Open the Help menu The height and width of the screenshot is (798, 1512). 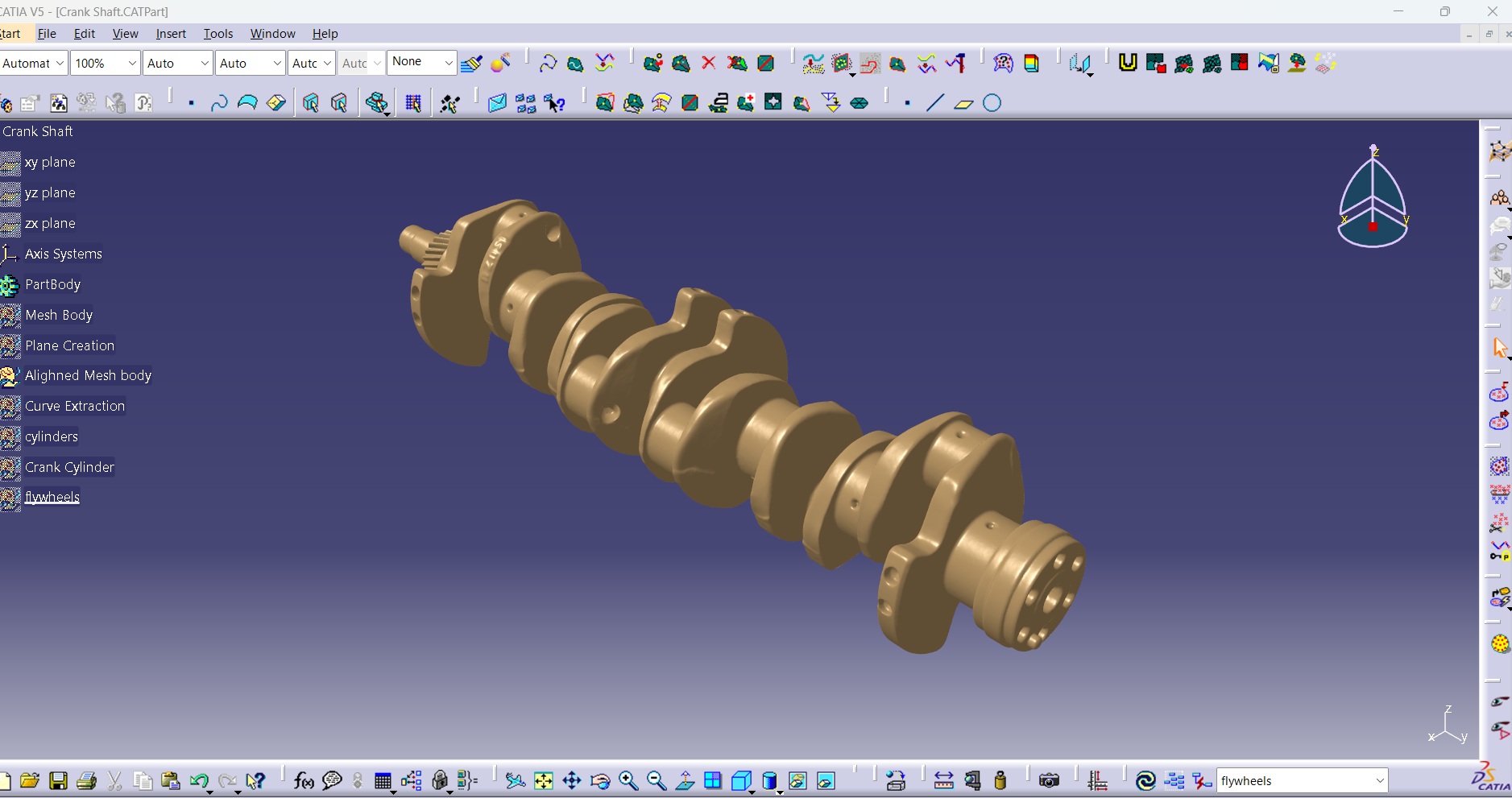(x=325, y=34)
